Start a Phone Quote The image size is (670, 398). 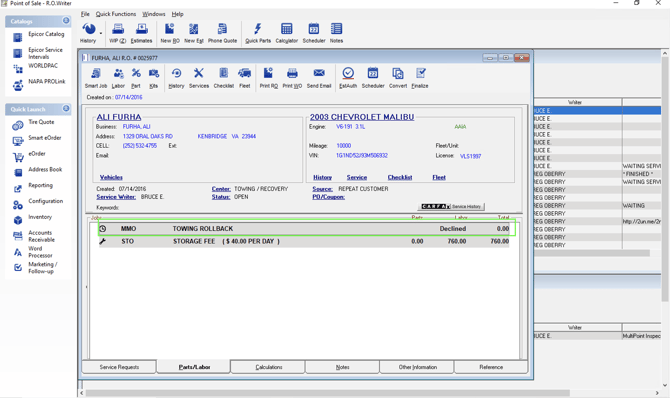pos(222,33)
